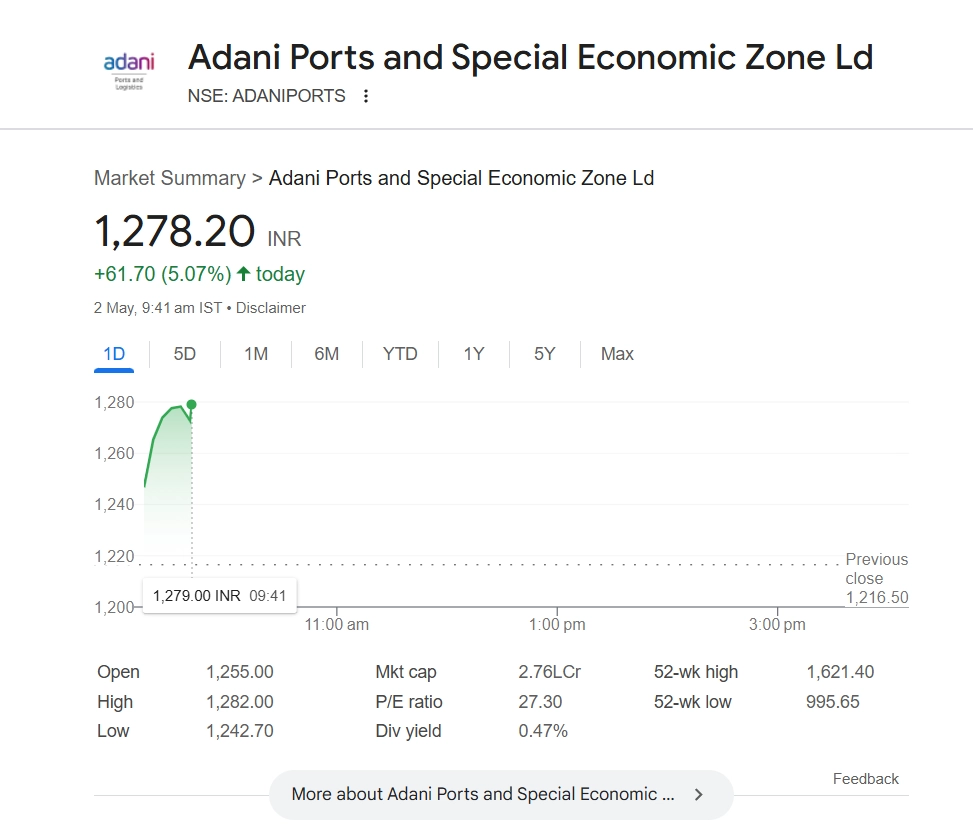Select the 1D time range tab
The width and height of the screenshot is (973, 828).
[114, 354]
